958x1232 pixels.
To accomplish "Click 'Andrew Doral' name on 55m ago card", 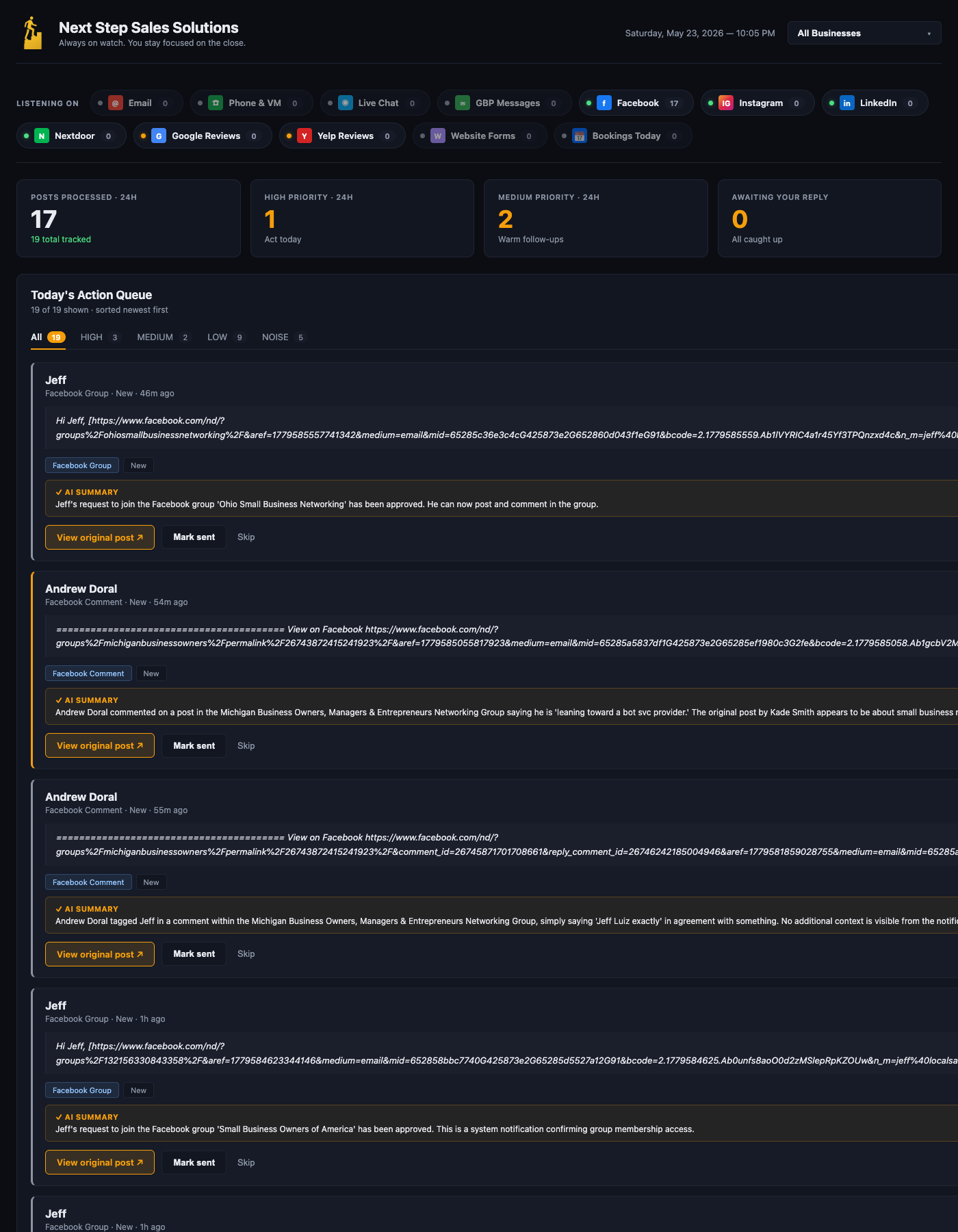I will click(81, 797).
